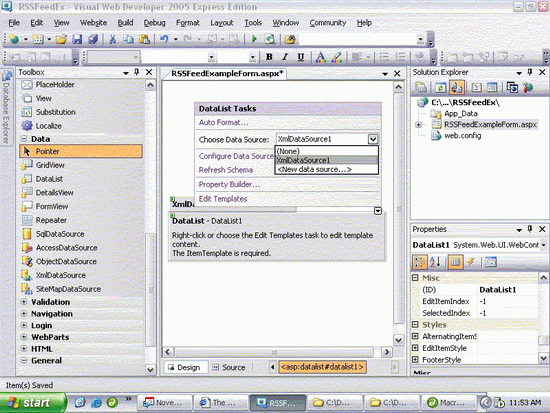The width and height of the screenshot is (550, 413).
Task: Select <New data source...> option
Action: click(327, 169)
